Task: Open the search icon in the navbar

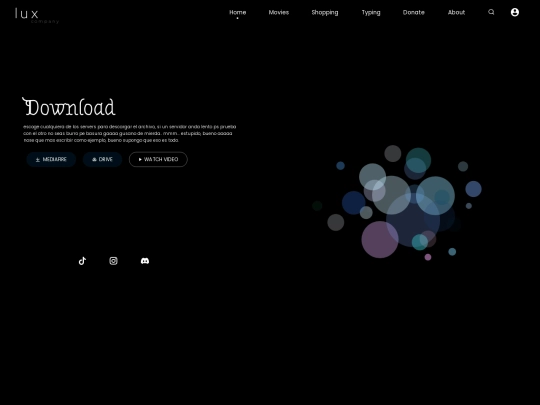Action: tap(491, 12)
